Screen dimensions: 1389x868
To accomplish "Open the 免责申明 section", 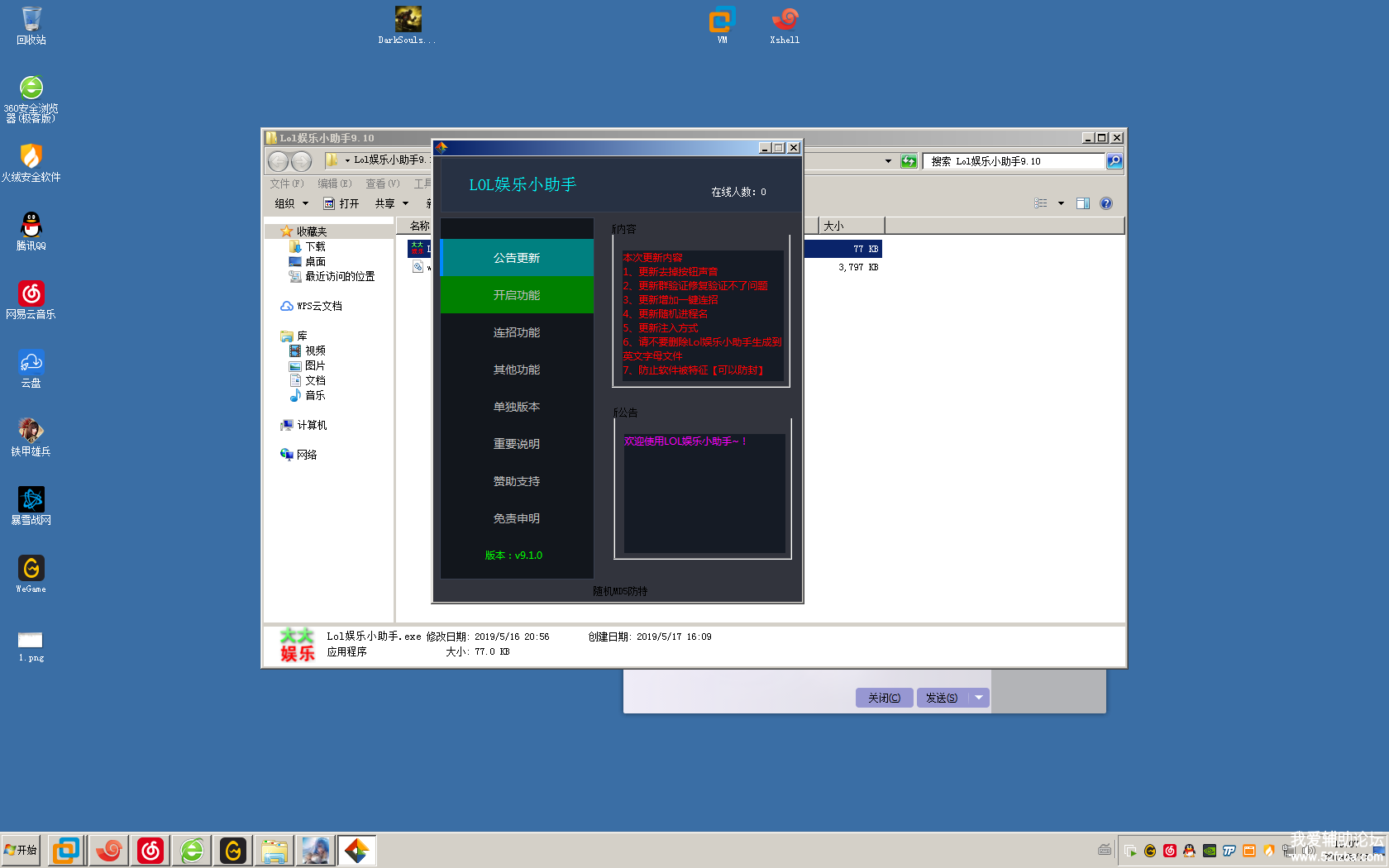I will click(x=517, y=518).
